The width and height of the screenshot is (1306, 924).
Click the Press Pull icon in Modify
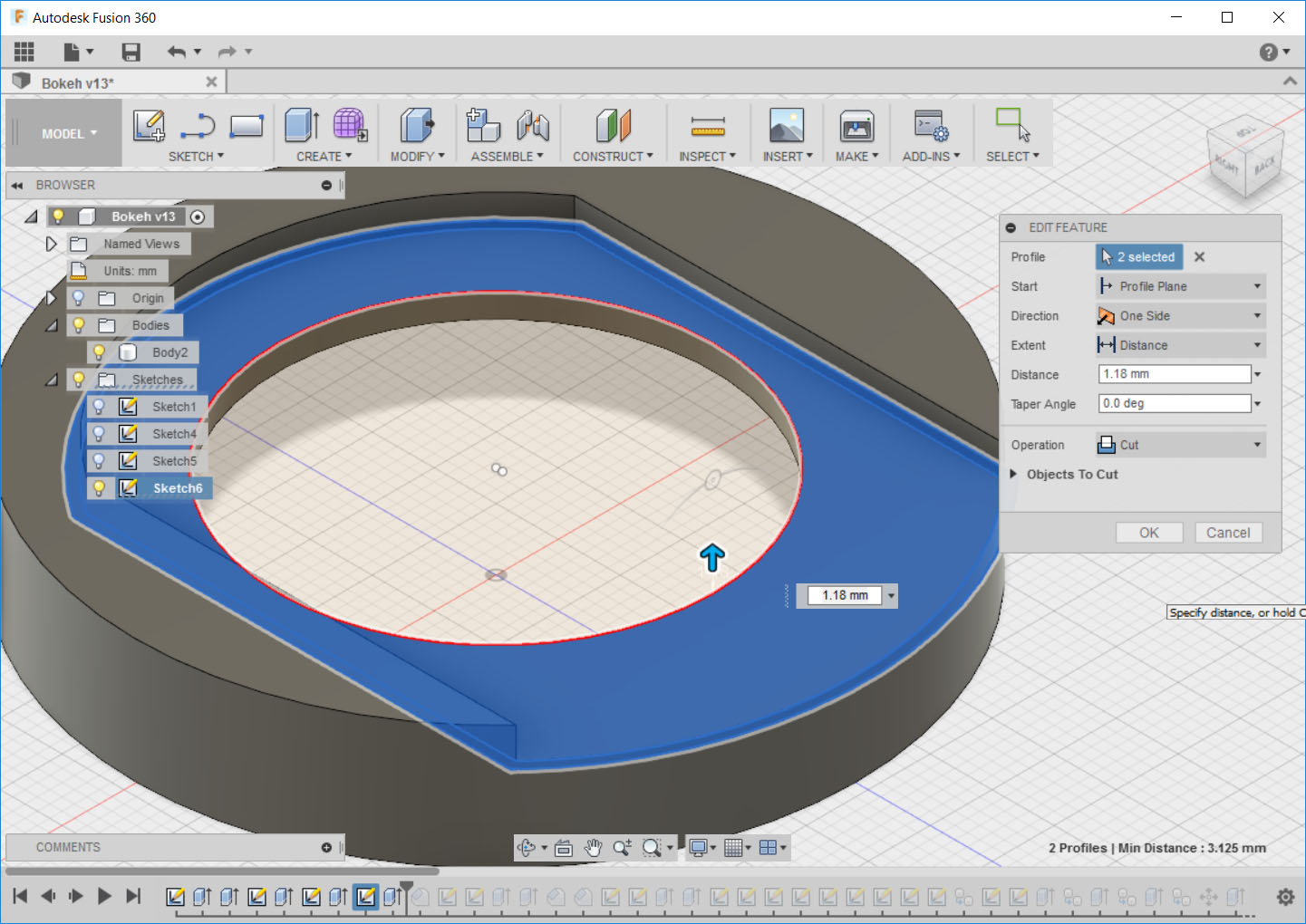tap(416, 126)
